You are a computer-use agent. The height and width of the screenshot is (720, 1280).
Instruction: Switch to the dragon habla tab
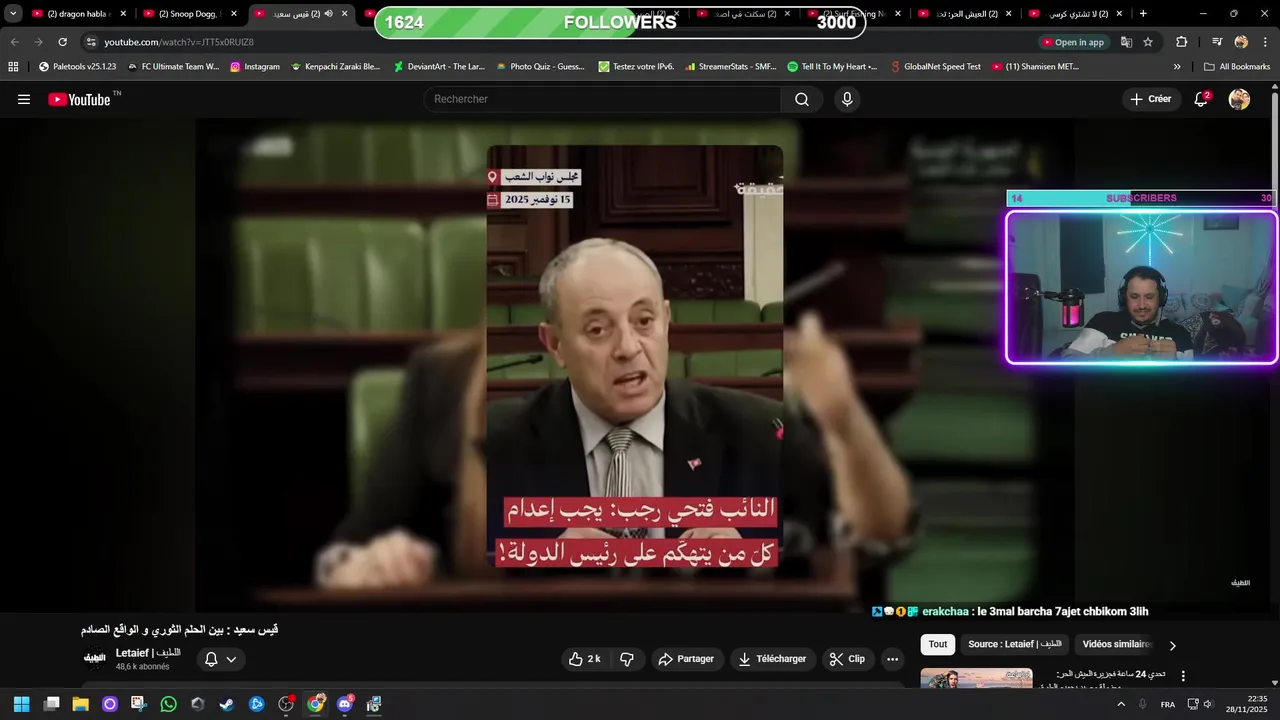point(77,14)
